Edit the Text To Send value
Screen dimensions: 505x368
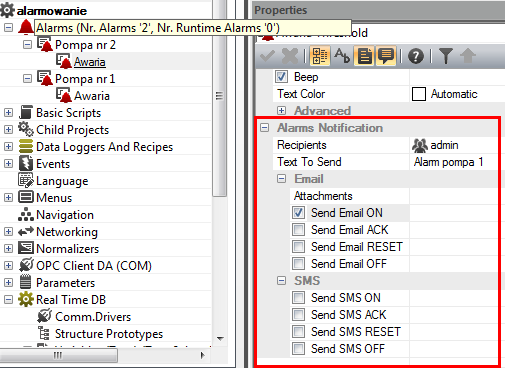pos(454,162)
